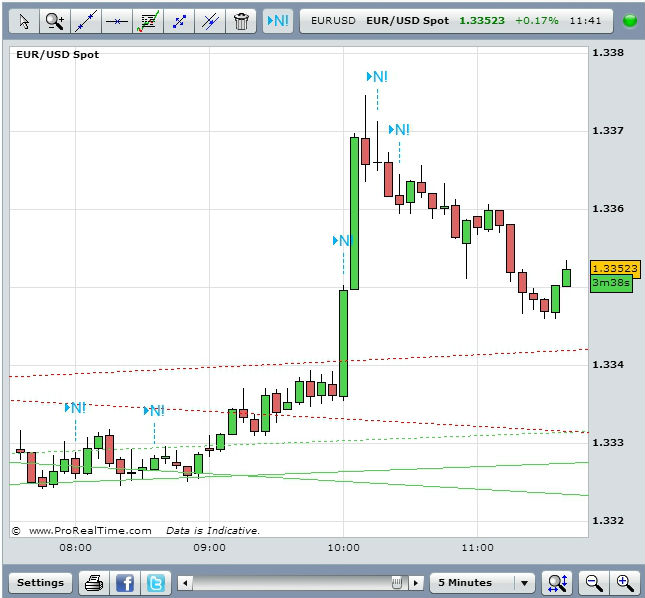Click the +0.17% change value

pyautogui.click(x=536, y=21)
